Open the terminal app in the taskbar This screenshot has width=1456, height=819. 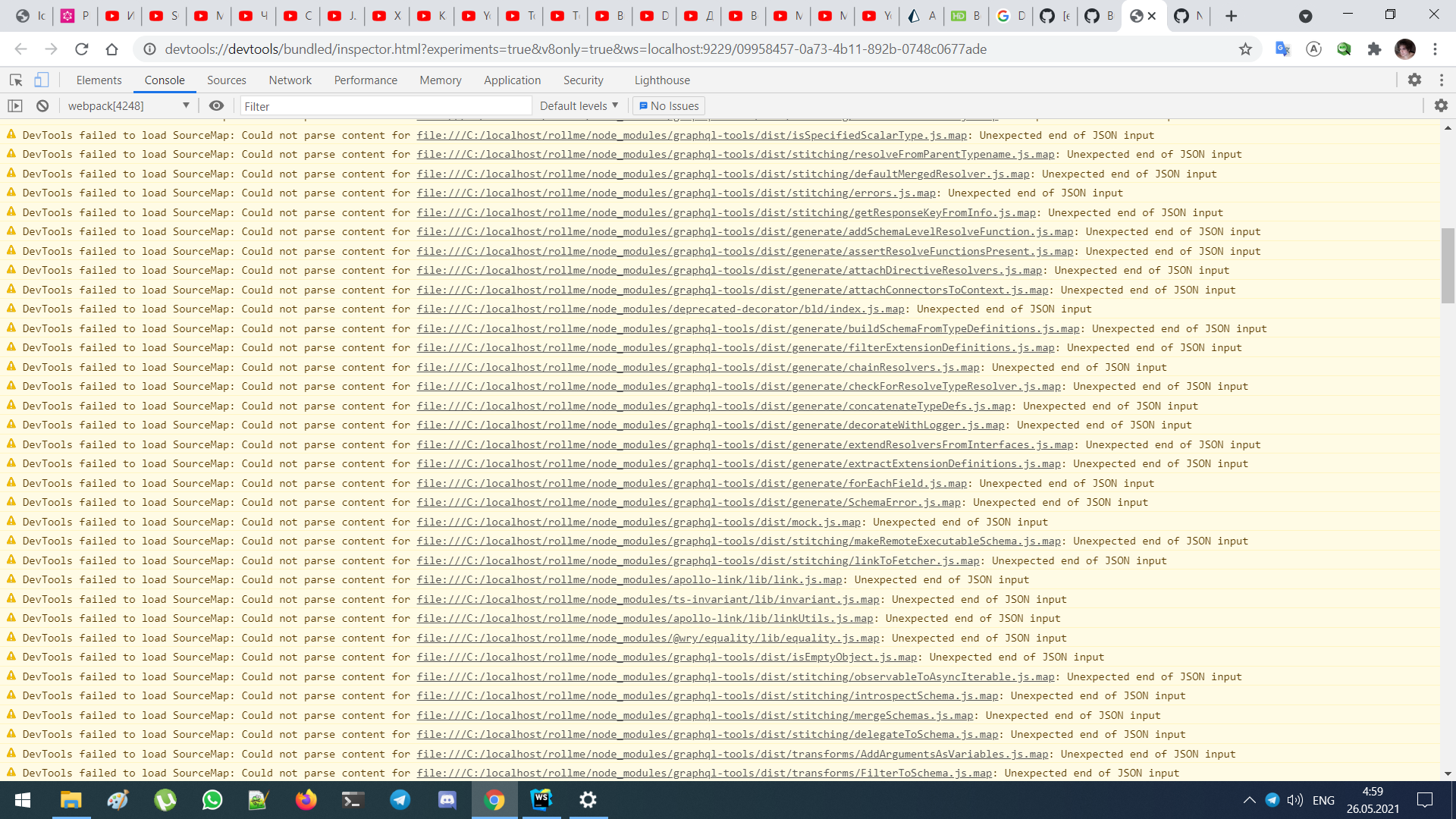coord(353,800)
